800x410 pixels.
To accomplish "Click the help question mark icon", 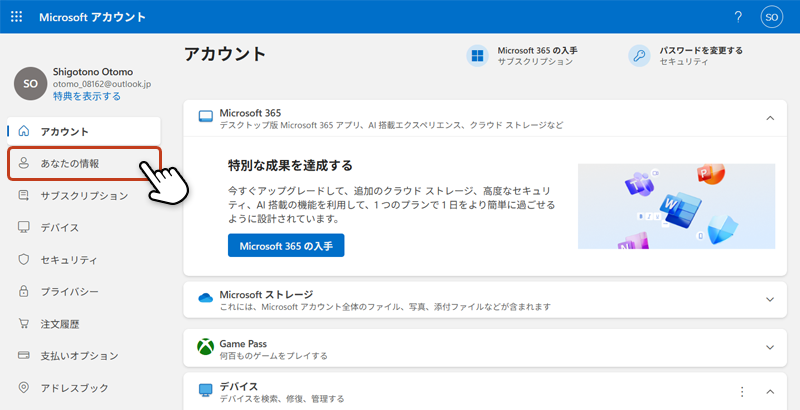I will point(738,17).
